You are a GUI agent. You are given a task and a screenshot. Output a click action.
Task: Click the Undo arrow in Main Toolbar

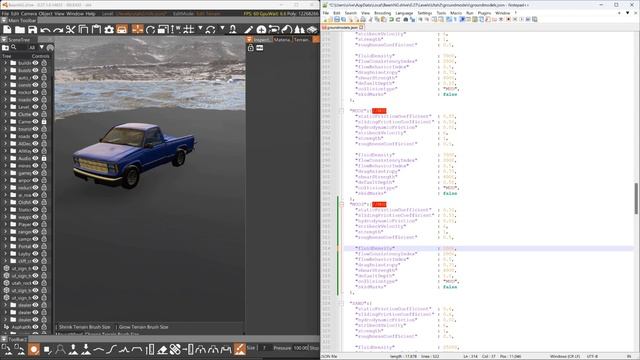pos(45,30)
